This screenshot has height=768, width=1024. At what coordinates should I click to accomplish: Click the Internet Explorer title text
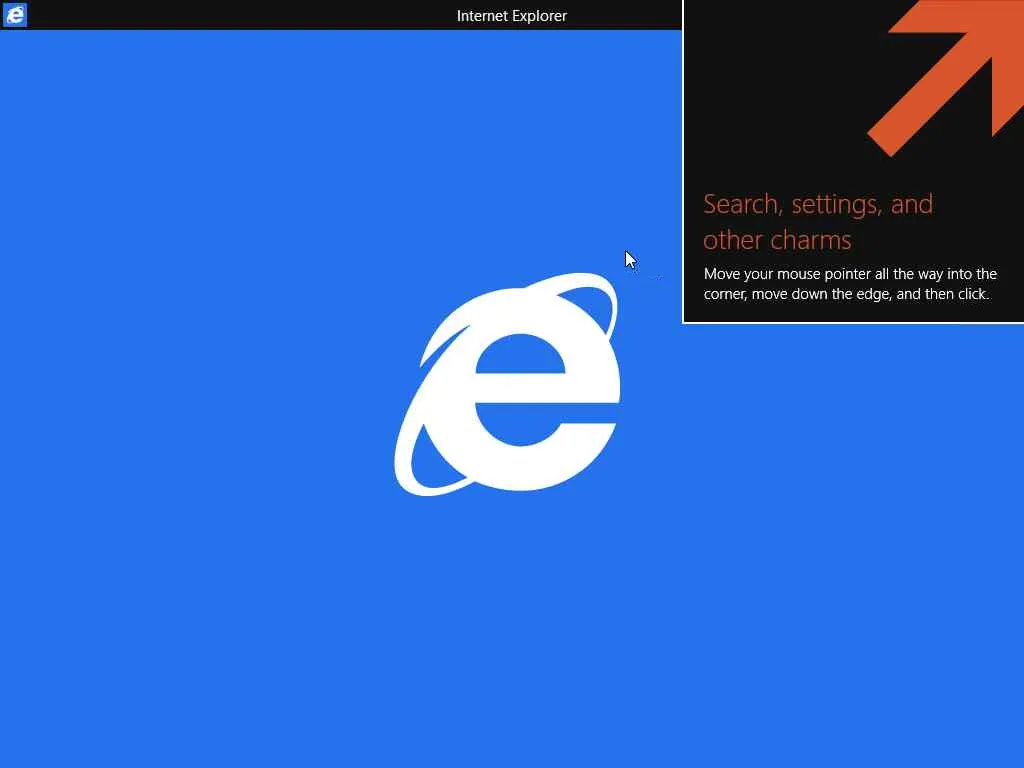[x=511, y=16]
